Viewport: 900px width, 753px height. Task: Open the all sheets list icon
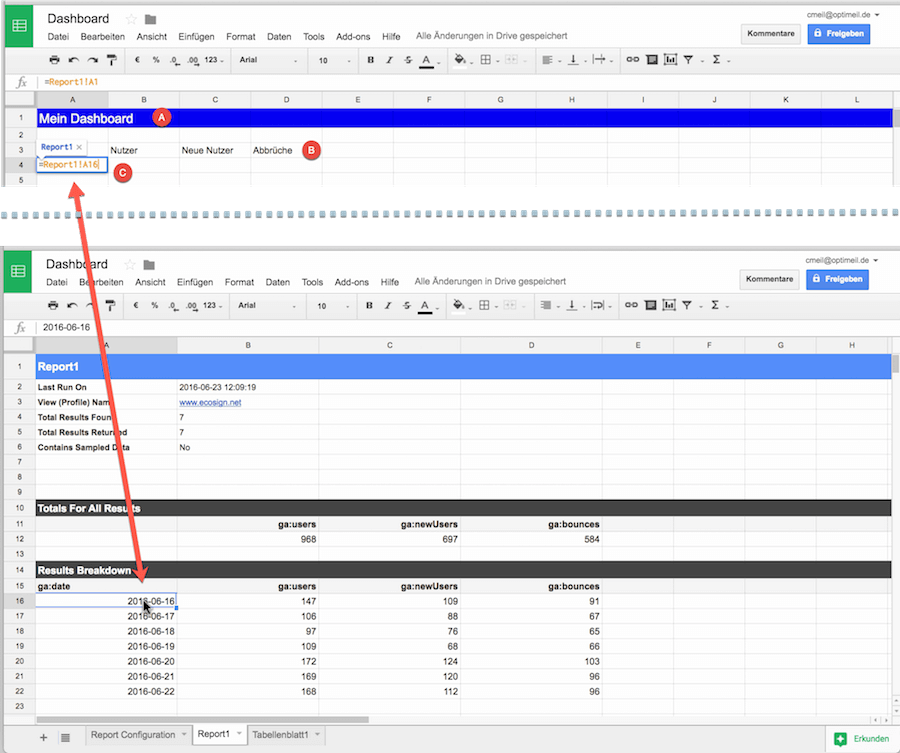[x=65, y=737]
